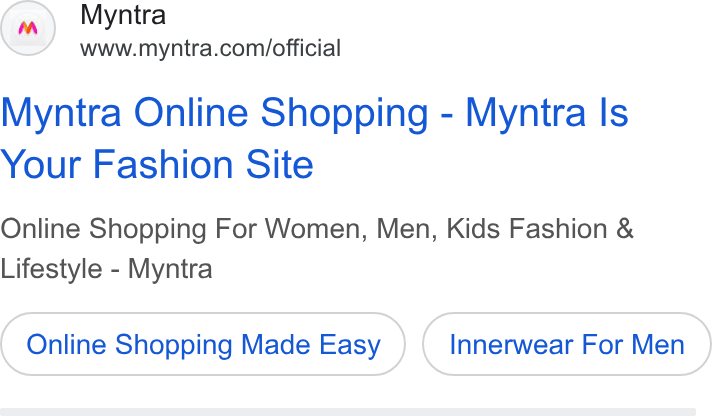The height and width of the screenshot is (416, 712).
Task: Click the 'Lifestyle - Myntra' description text
Action: pos(106,269)
